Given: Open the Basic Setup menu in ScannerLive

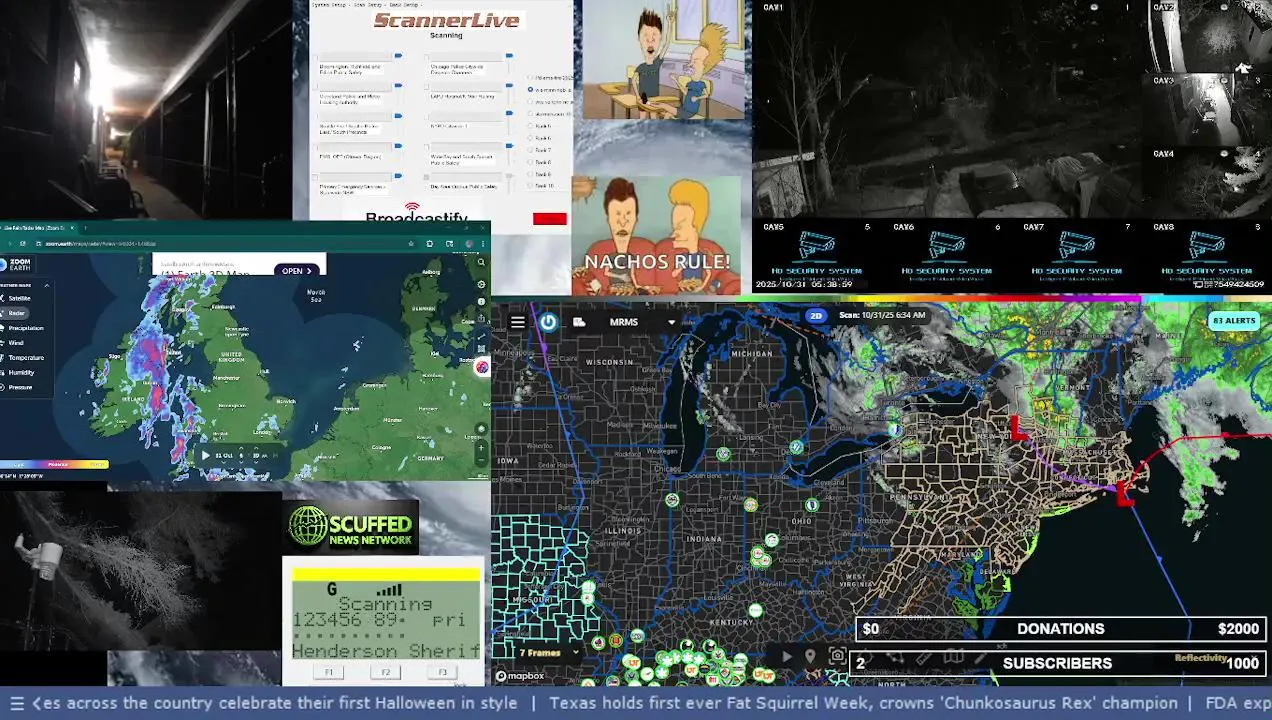Looking at the screenshot, I should 404,5.
